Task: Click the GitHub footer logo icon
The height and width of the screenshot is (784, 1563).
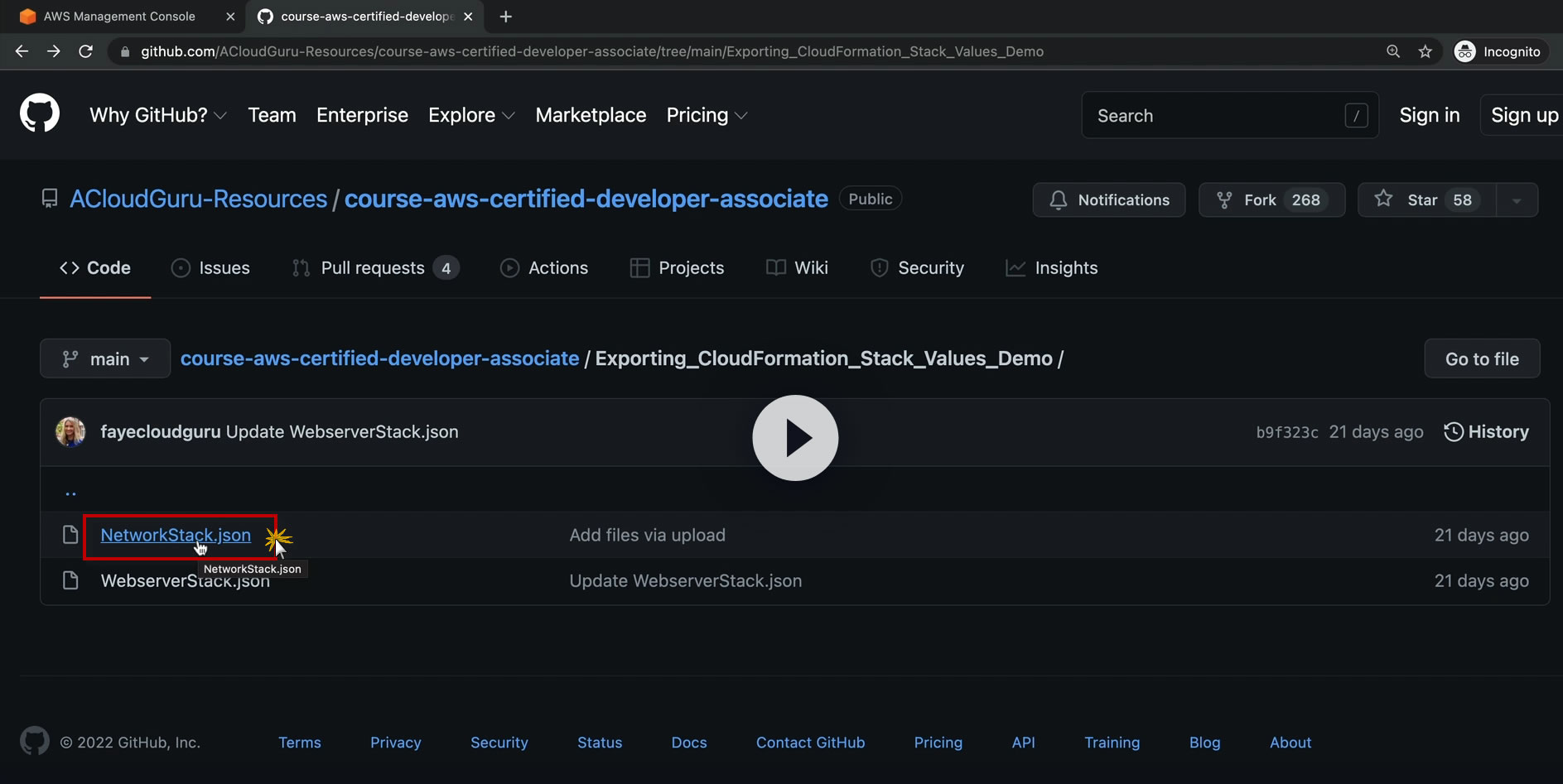Action: coord(35,741)
